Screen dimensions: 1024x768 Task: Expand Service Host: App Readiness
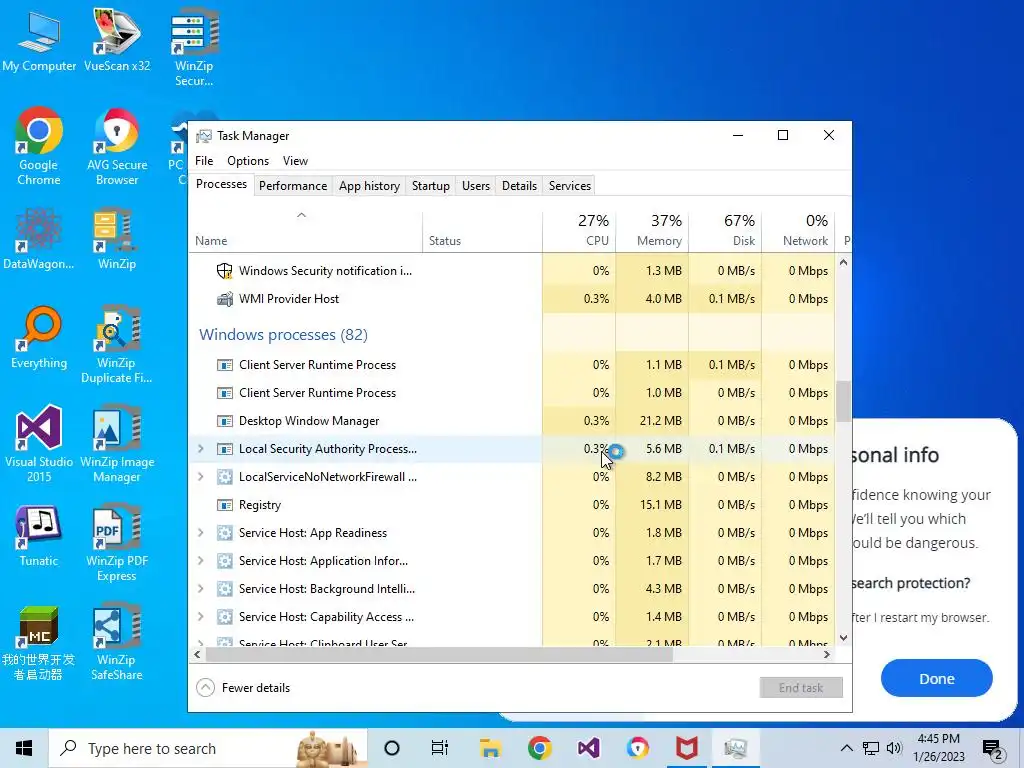click(200, 534)
